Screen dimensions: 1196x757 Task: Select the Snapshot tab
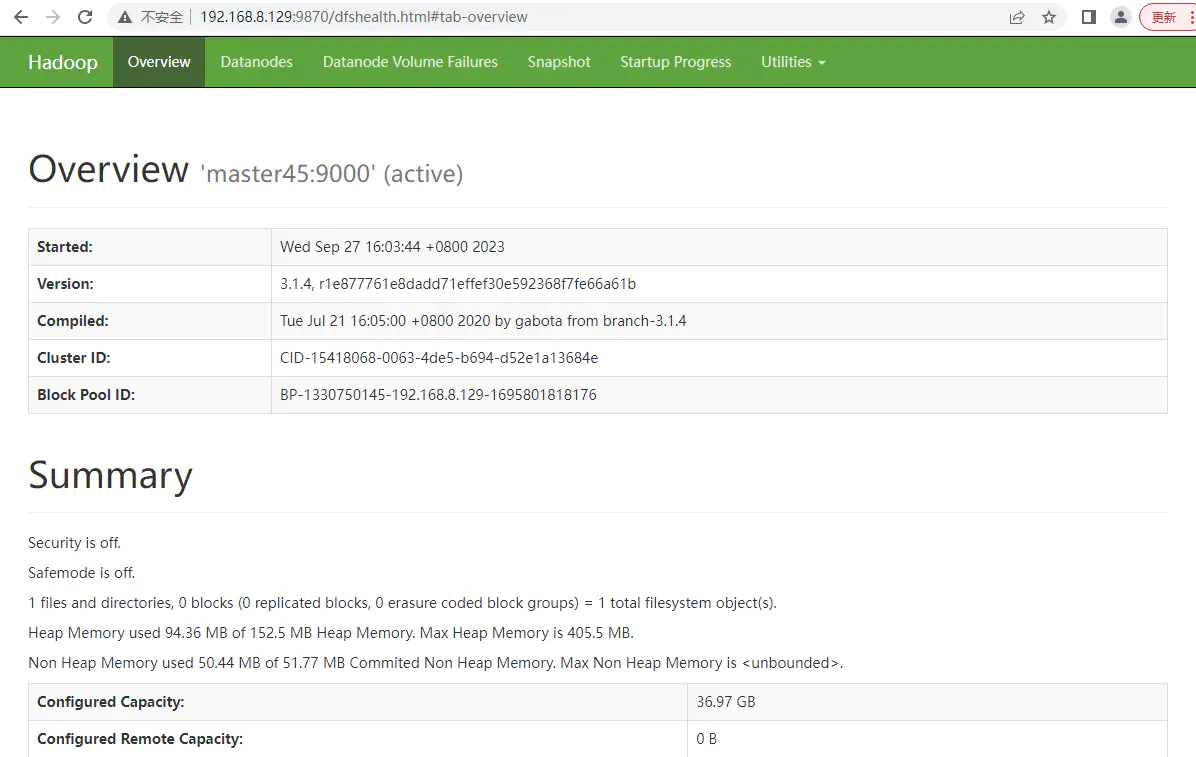559,62
